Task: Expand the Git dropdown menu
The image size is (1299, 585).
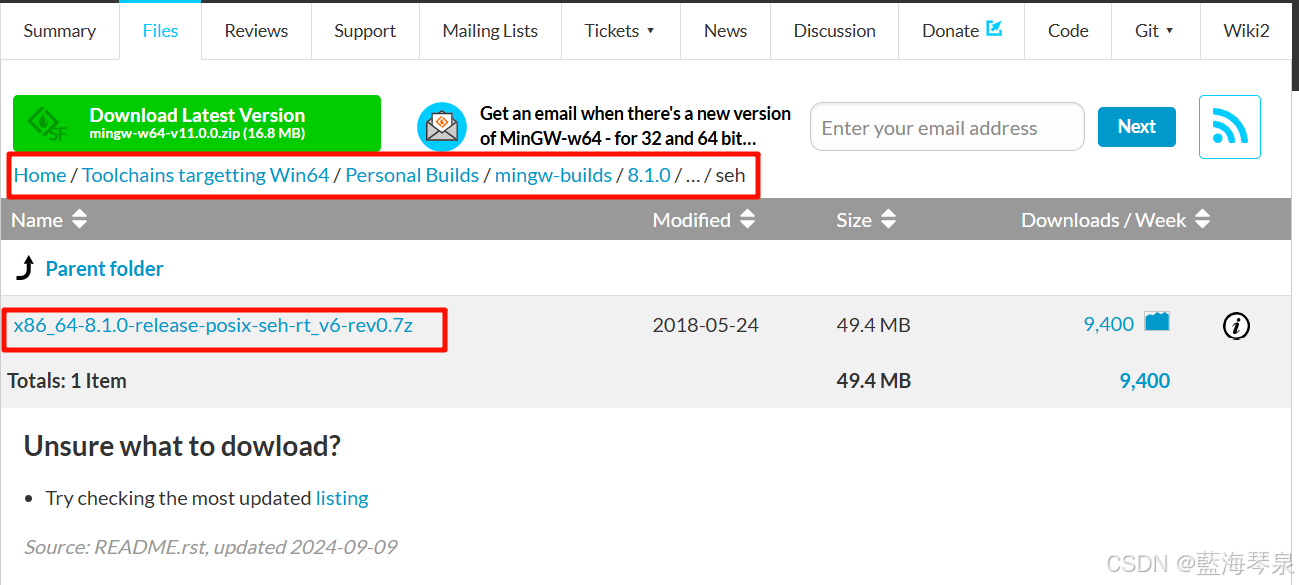Action: click(1154, 31)
